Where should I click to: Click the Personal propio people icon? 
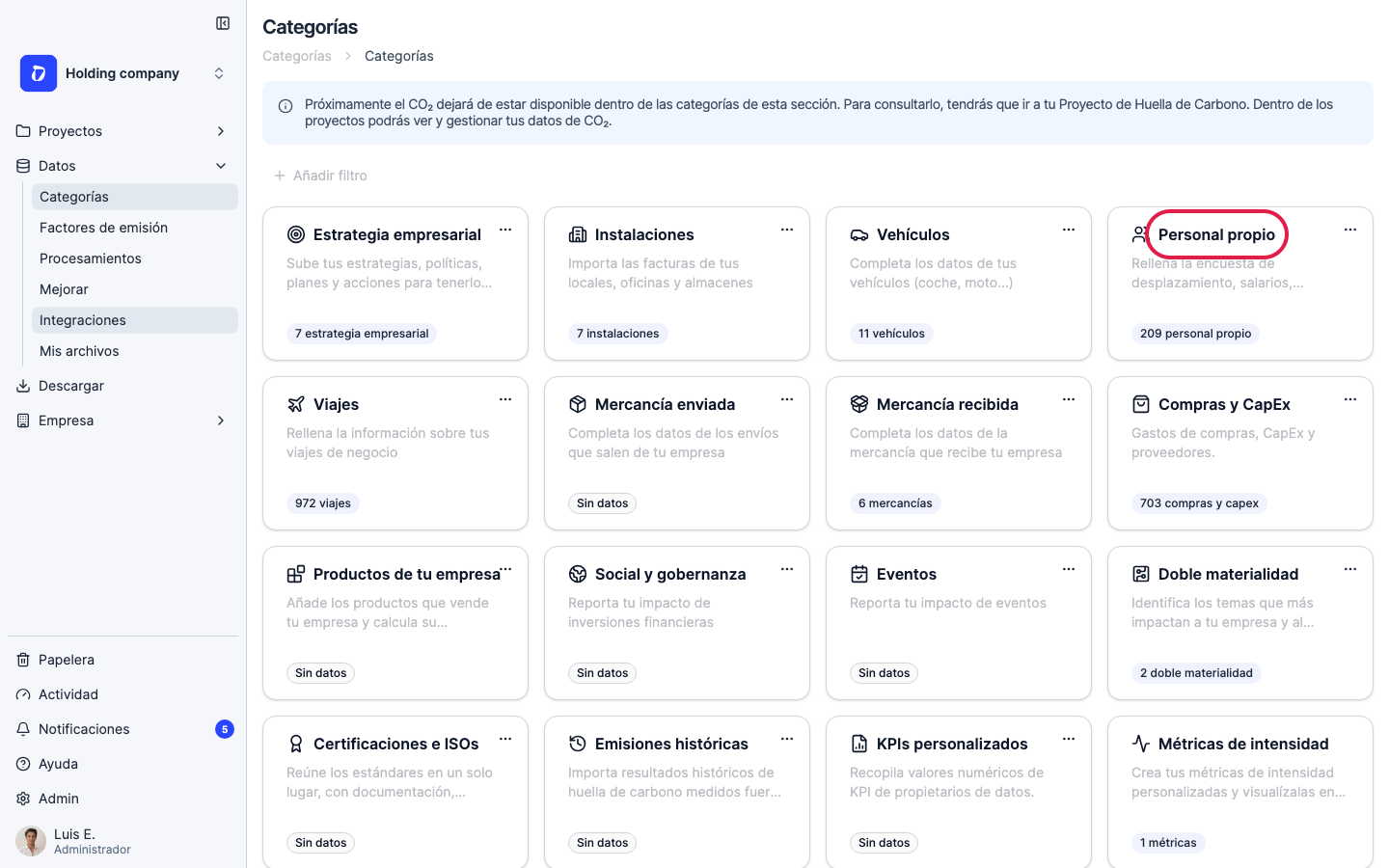pos(1140,234)
